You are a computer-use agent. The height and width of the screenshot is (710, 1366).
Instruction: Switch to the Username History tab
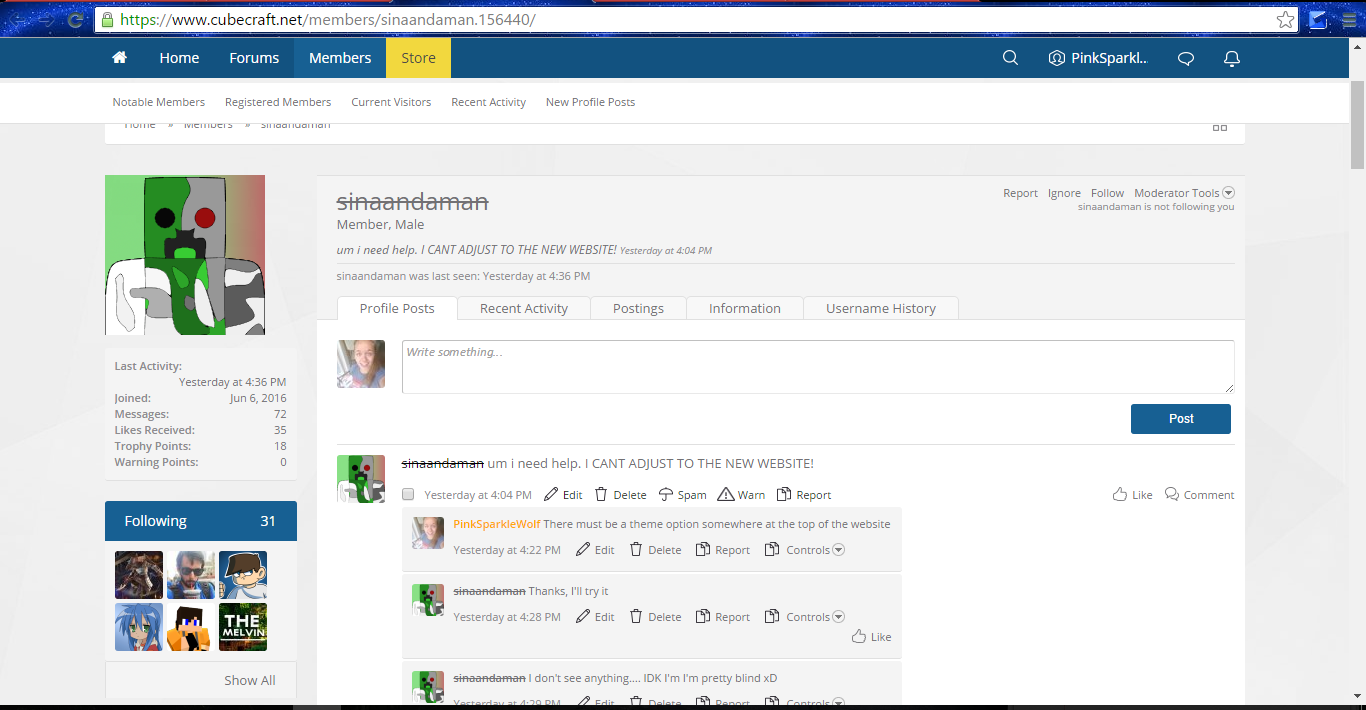[881, 308]
